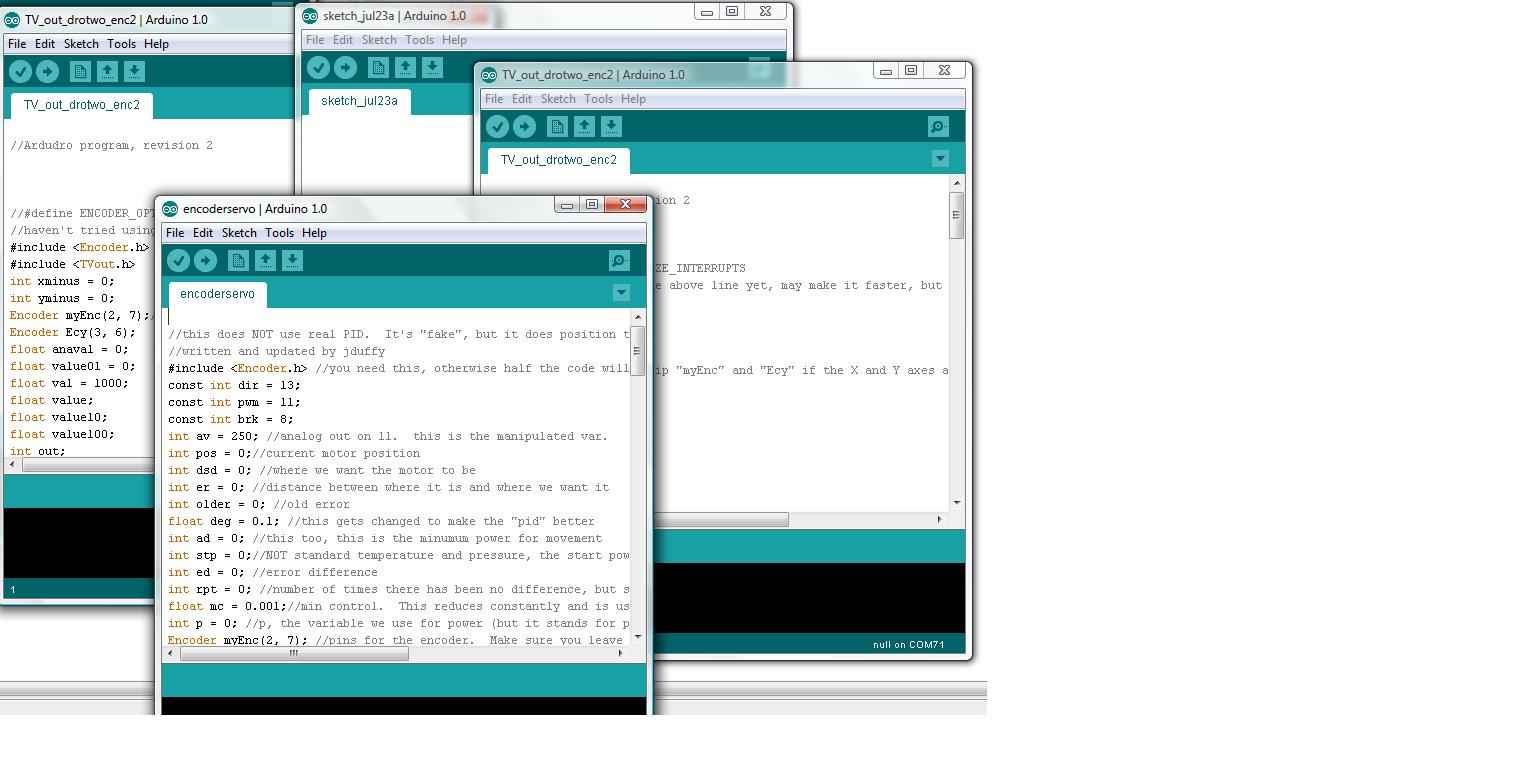The image size is (1538, 757).
Task: Open the Help menu in the encoderservo window
Action: pos(314,233)
